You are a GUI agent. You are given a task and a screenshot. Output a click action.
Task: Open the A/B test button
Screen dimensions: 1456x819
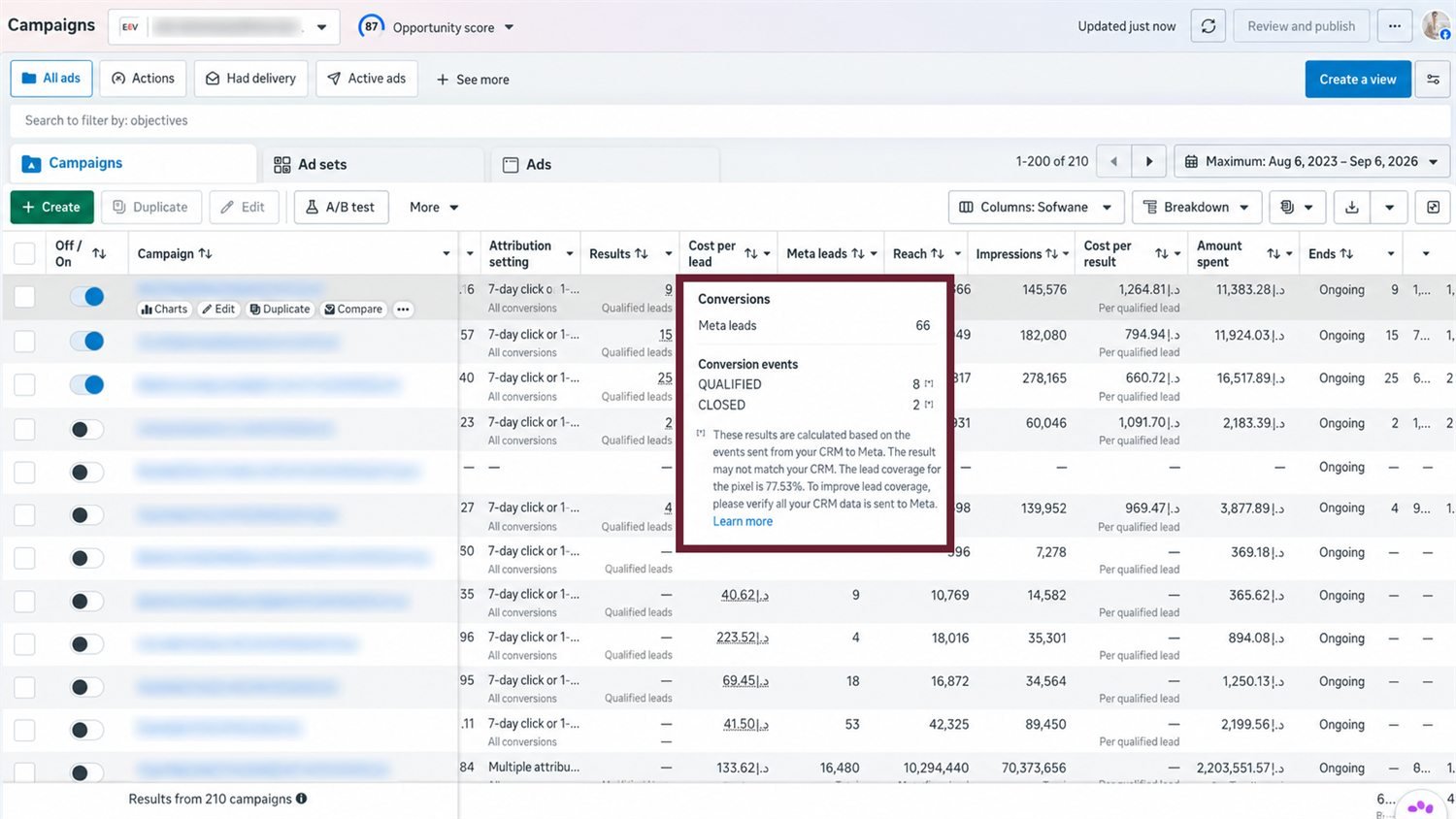341,207
